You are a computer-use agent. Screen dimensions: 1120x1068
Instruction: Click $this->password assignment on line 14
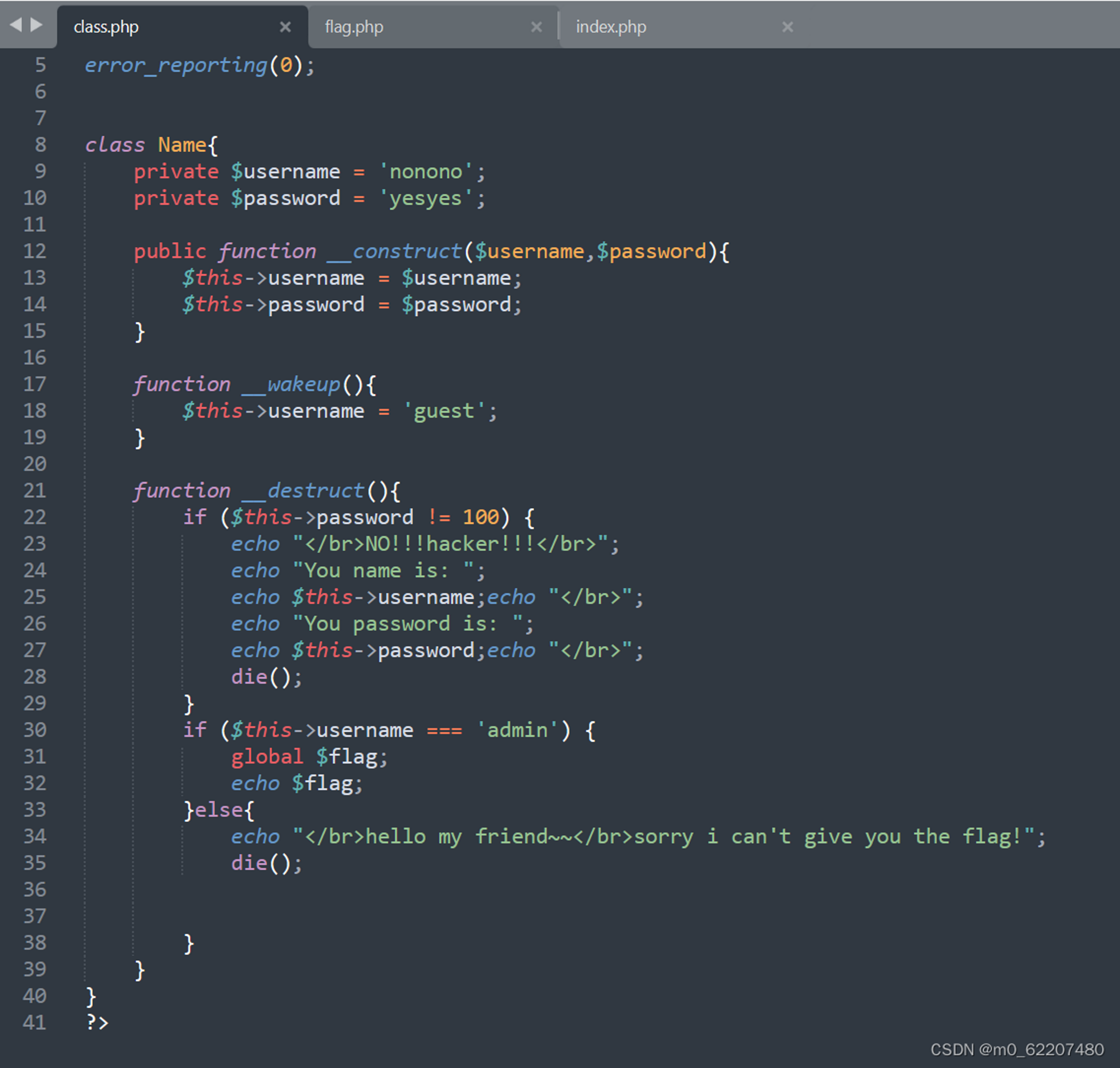(x=352, y=305)
